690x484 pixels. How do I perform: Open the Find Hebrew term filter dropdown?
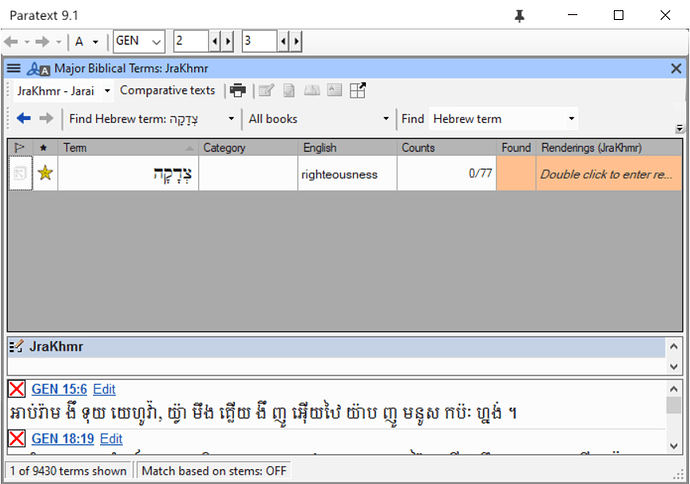click(x=151, y=119)
